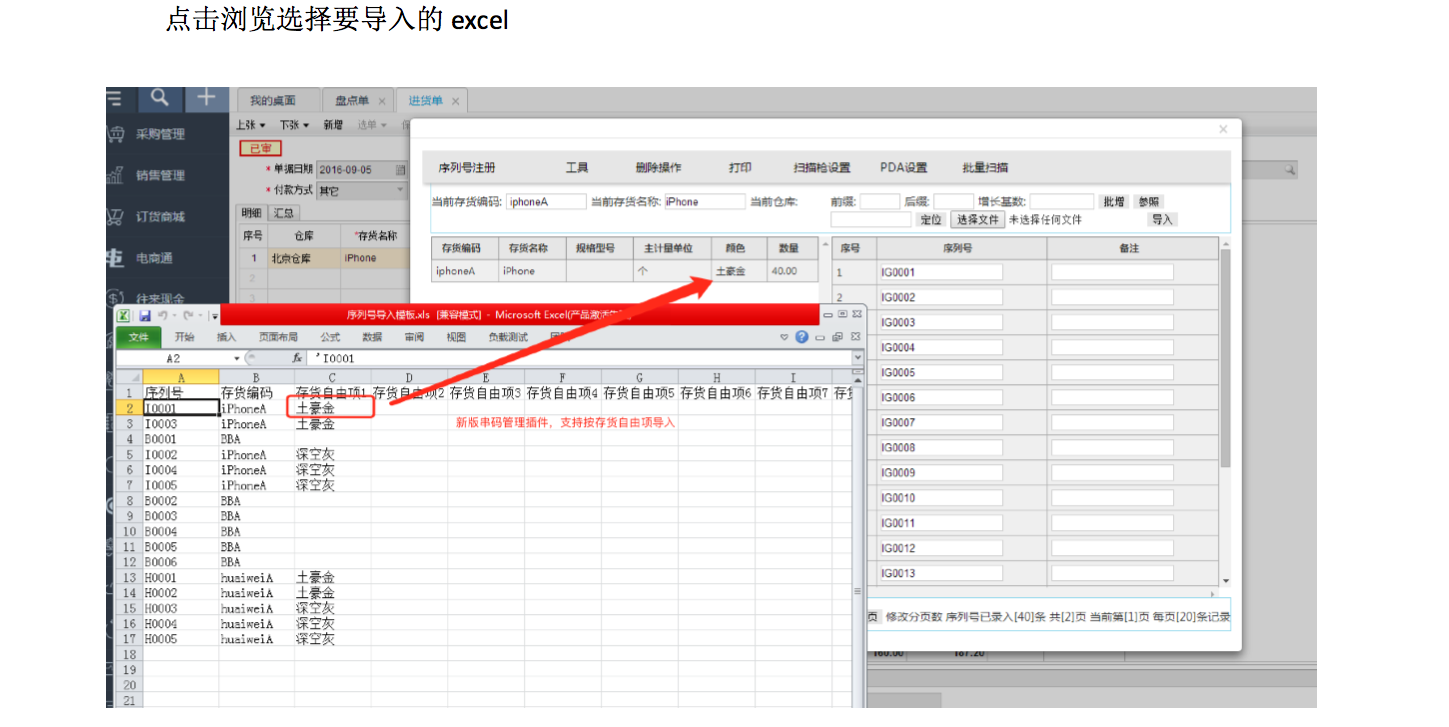
Task: Open the 扫描枪设置 menu
Action: 821,168
